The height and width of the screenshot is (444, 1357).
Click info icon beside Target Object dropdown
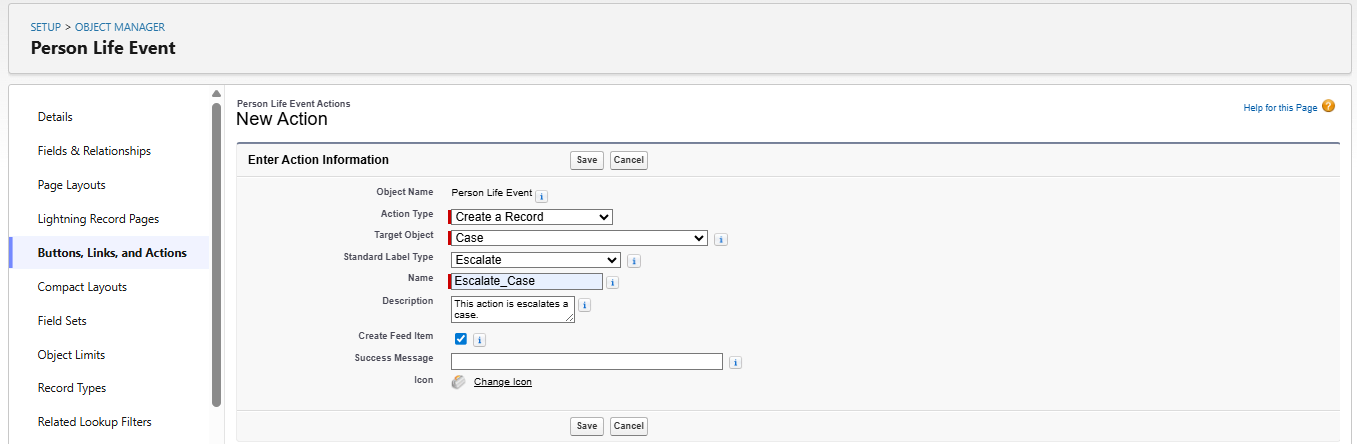[x=721, y=239]
